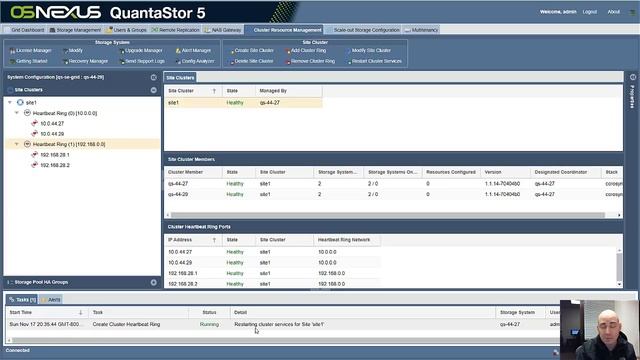Image resolution: width=640 pixels, height=360 pixels.
Task: Select 192.168.28.1 tree item
Action: [55, 155]
